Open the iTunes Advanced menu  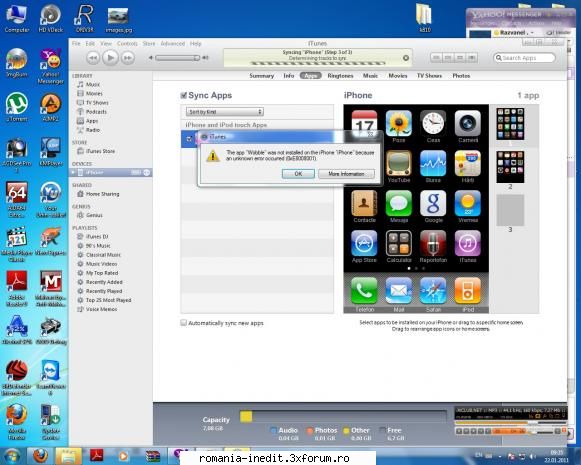[x=173, y=44]
